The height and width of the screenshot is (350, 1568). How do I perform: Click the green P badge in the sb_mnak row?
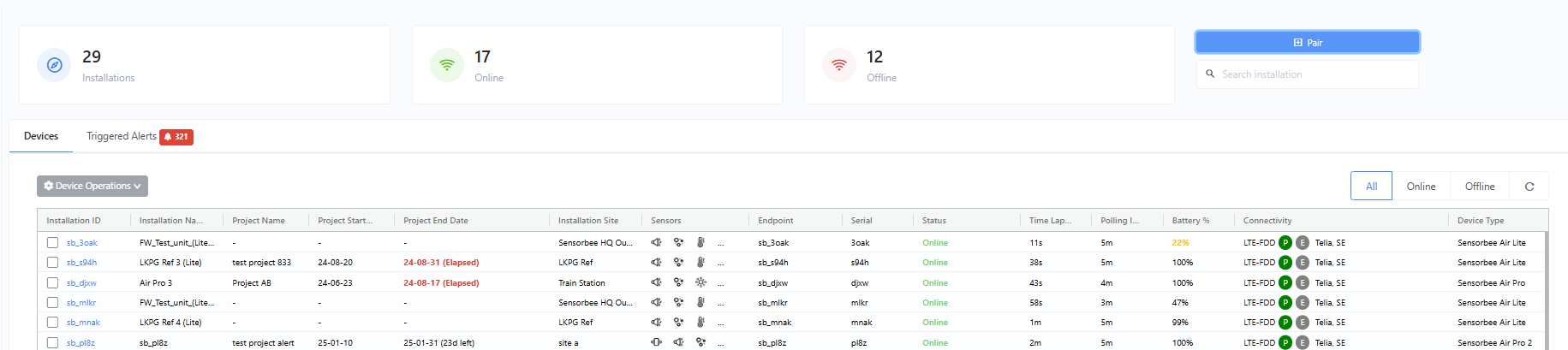[1285, 323]
